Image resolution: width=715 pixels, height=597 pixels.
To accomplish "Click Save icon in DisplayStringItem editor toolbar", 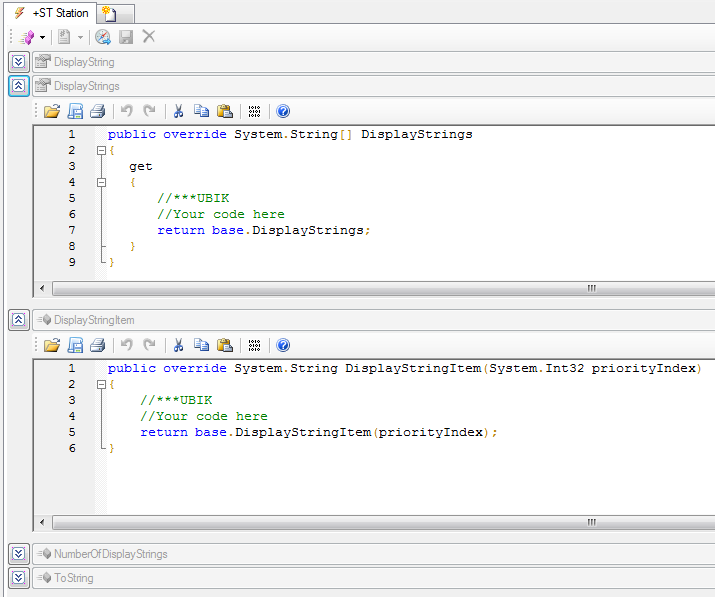I will click(x=75, y=345).
